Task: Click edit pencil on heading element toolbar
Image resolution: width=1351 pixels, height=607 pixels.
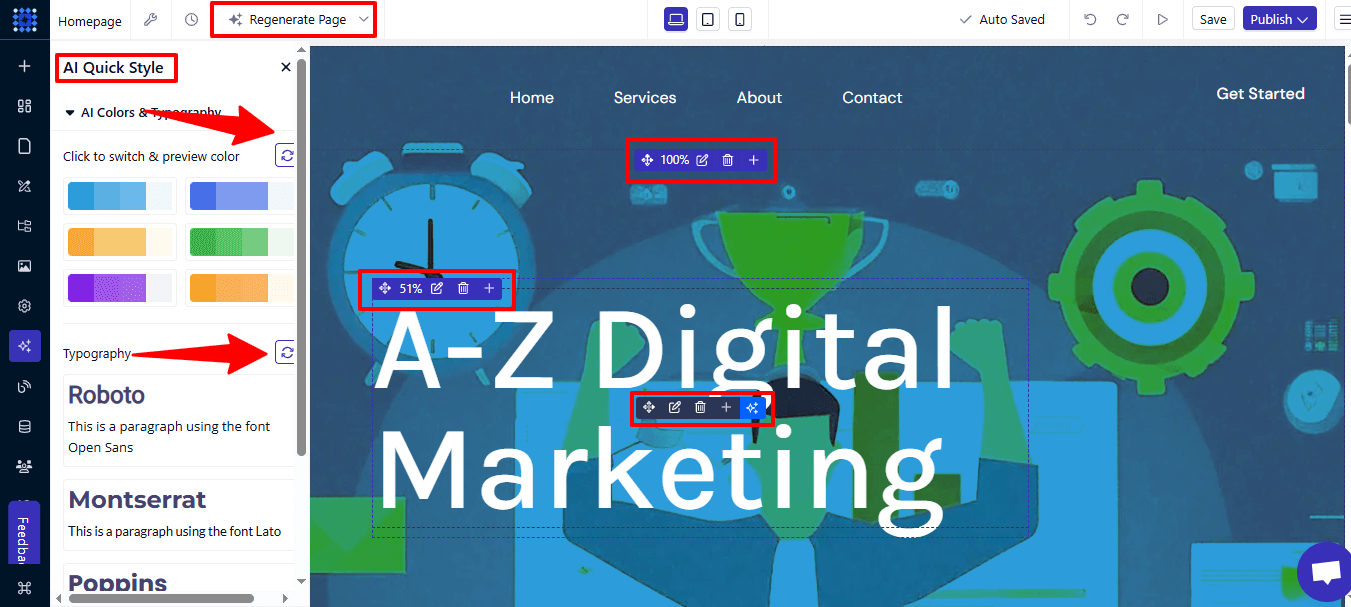Action: point(675,407)
